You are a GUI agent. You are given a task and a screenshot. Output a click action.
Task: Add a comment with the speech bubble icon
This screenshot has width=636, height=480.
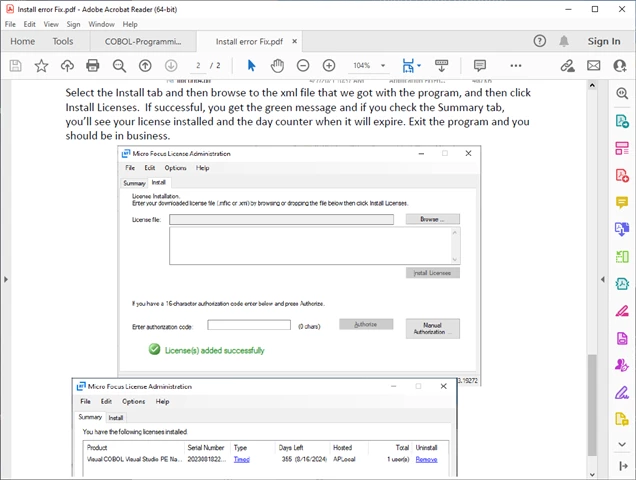pos(480,65)
